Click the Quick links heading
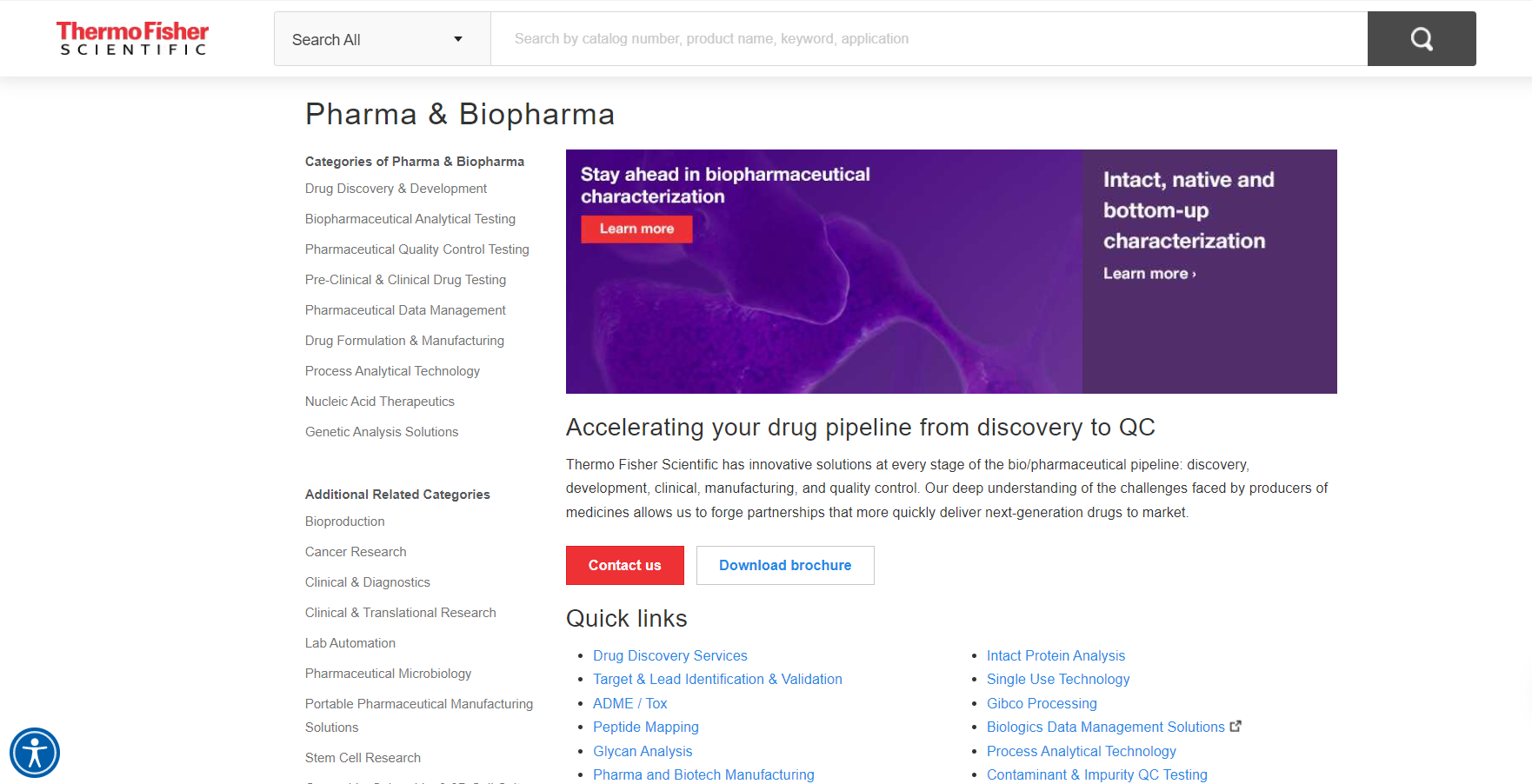This screenshot has height=784, width=1532. pos(627,618)
